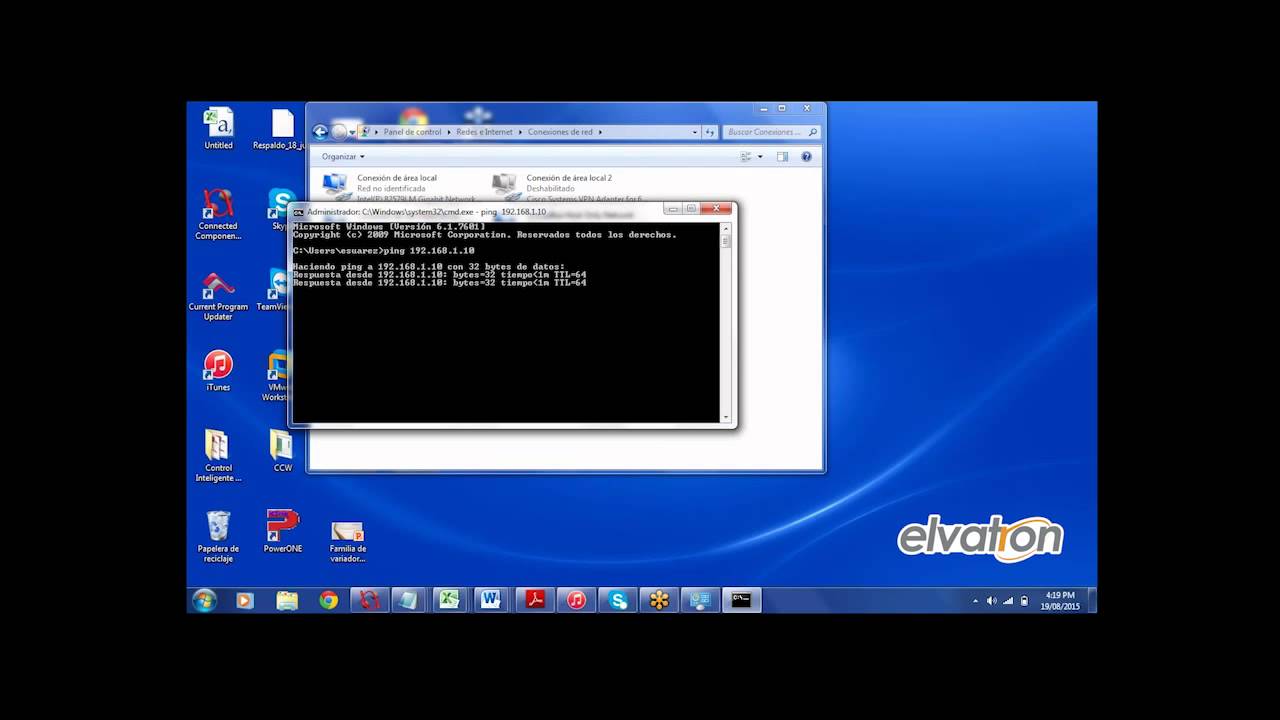1280x720 pixels.
Task: Select the Respaldo_18_ju file on the desktop
Action: point(282,129)
